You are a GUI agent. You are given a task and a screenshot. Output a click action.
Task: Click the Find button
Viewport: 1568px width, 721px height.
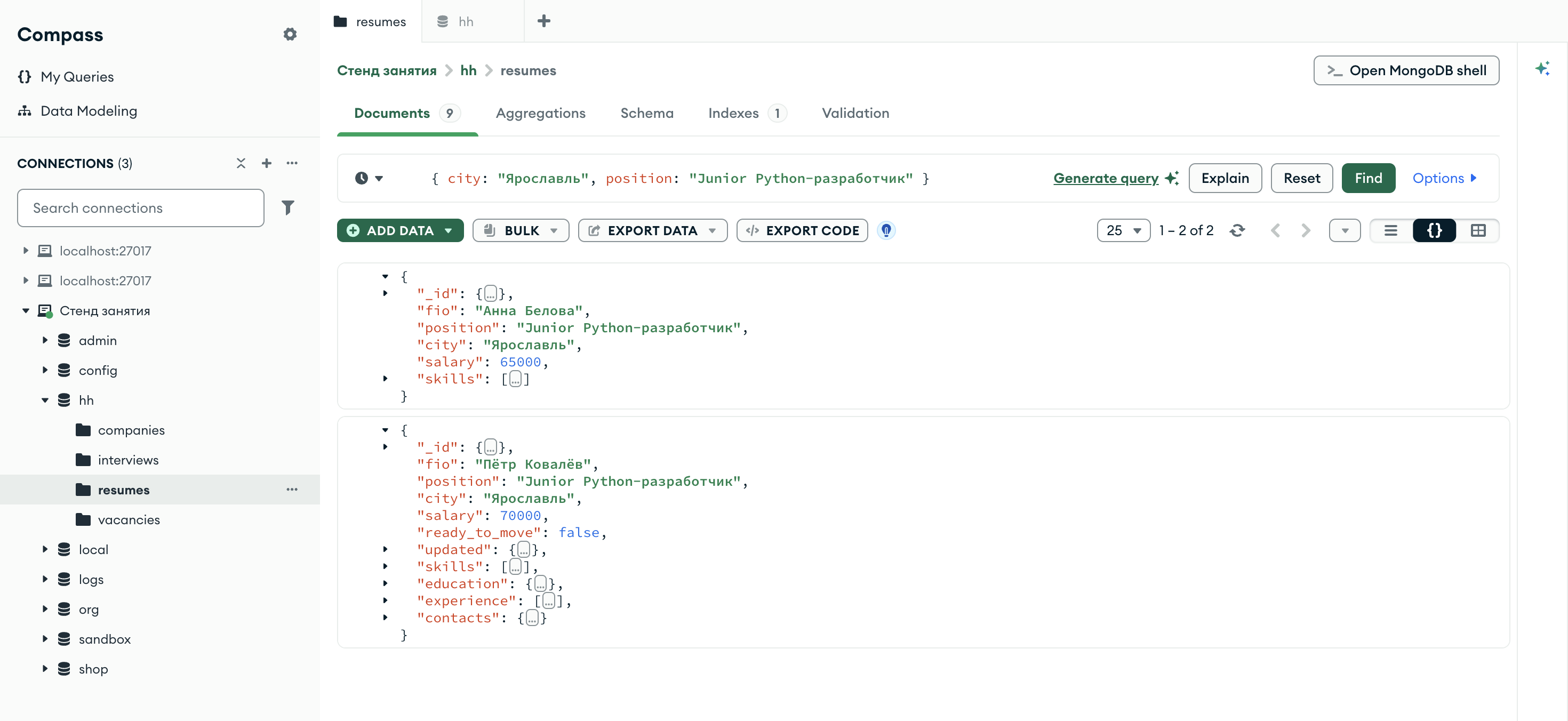point(1369,178)
